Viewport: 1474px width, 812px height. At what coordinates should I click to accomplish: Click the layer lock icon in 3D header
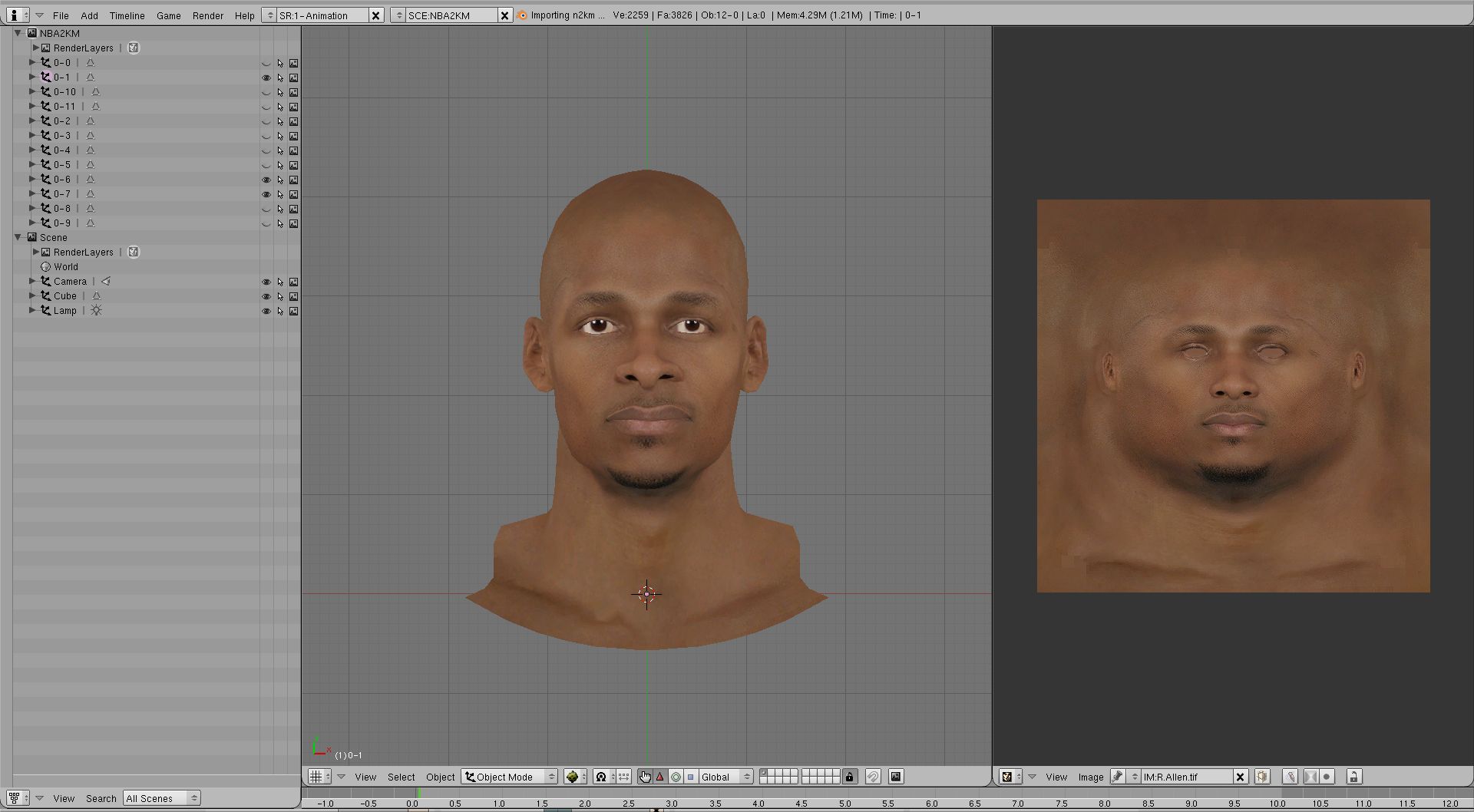coord(849,777)
